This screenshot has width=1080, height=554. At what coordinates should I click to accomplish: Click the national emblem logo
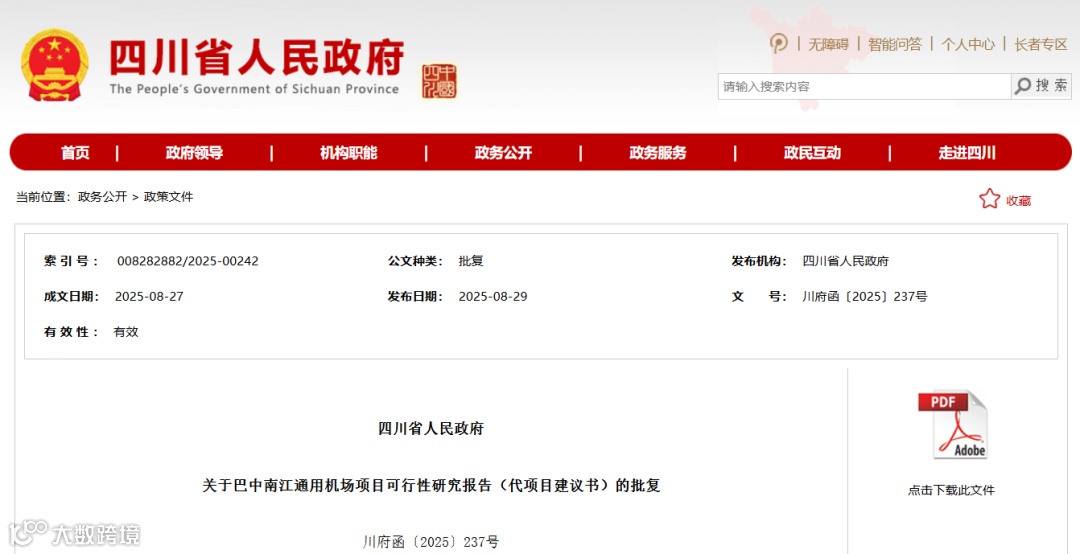click(x=54, y=64)
